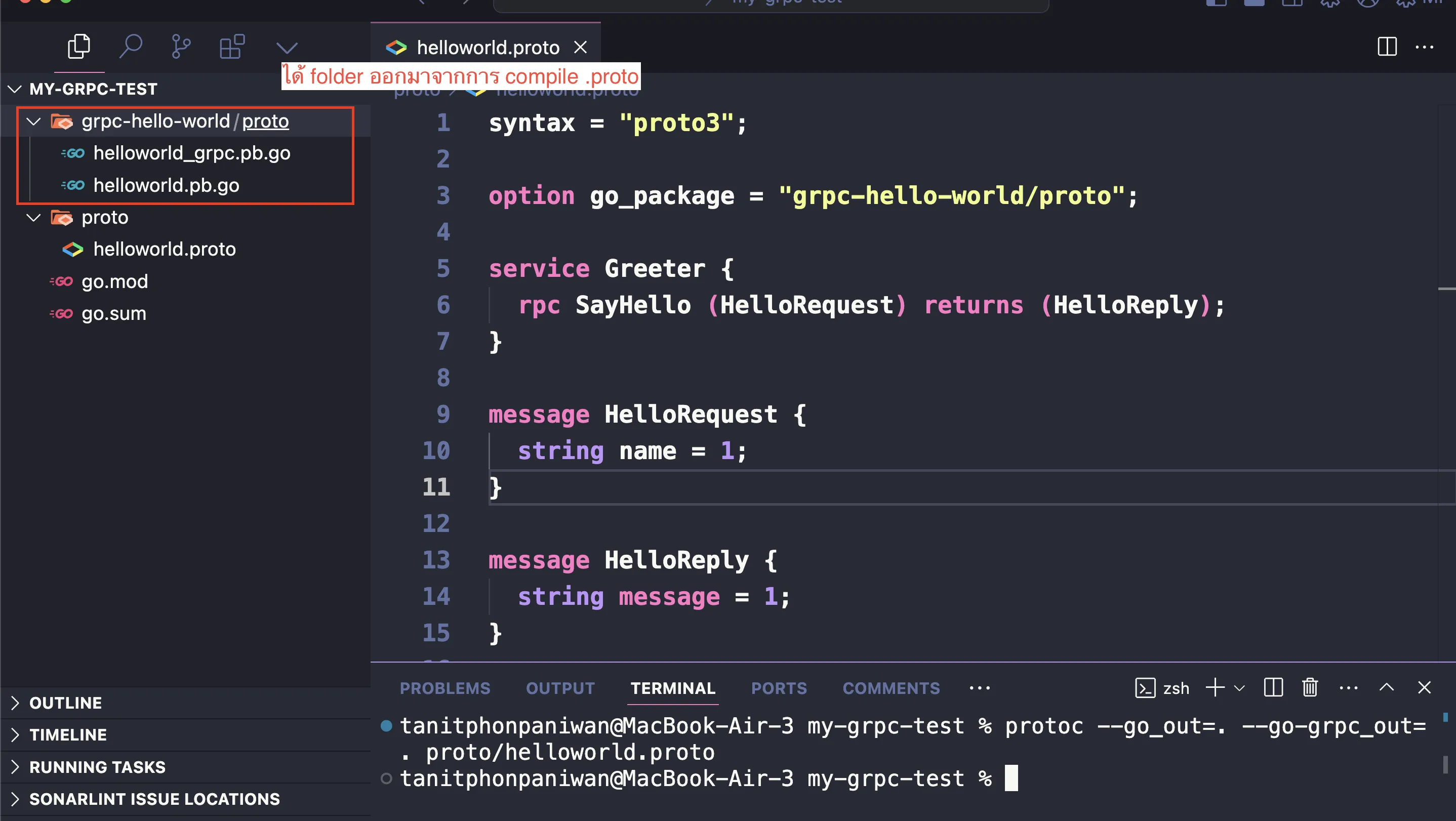Open helloworld.proto in the explorer tree
The image size is (1456, 821).
coord(164,249)
